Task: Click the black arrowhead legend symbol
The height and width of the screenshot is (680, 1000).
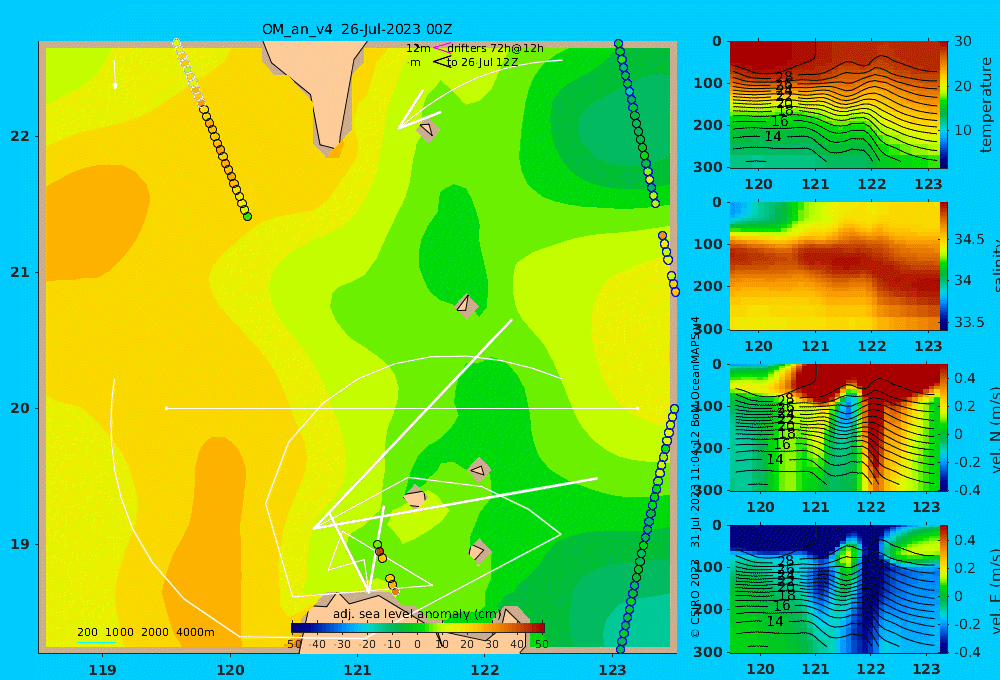Action: 441,62
